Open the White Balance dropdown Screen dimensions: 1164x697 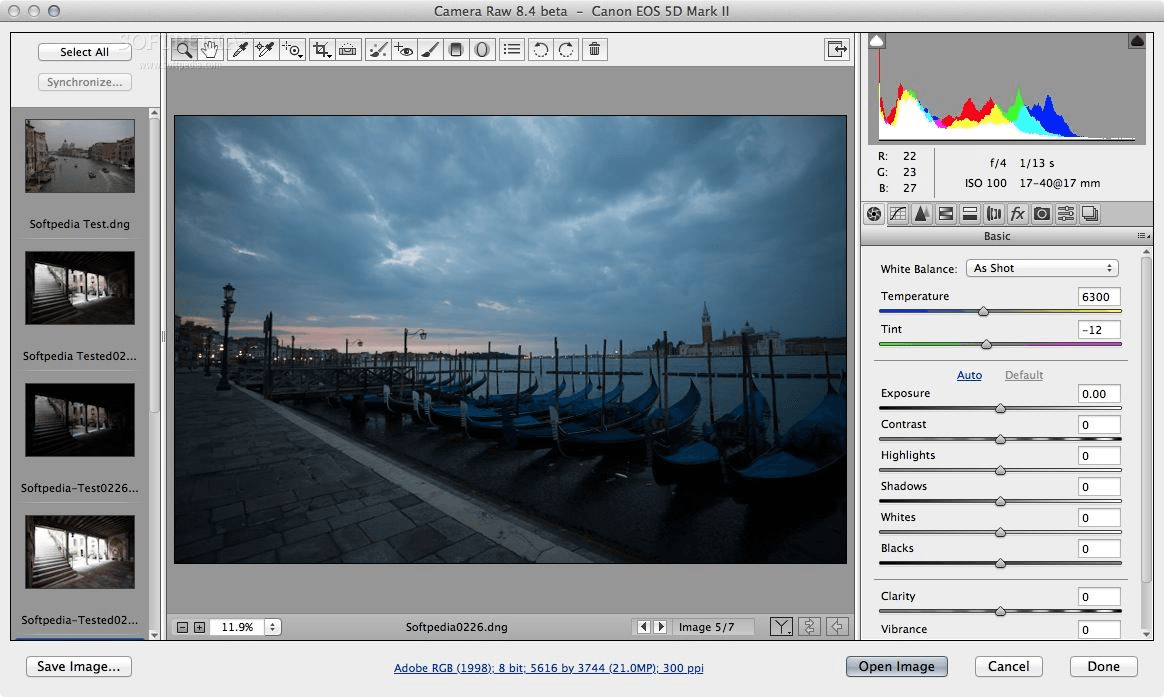tap(1042, 267)
